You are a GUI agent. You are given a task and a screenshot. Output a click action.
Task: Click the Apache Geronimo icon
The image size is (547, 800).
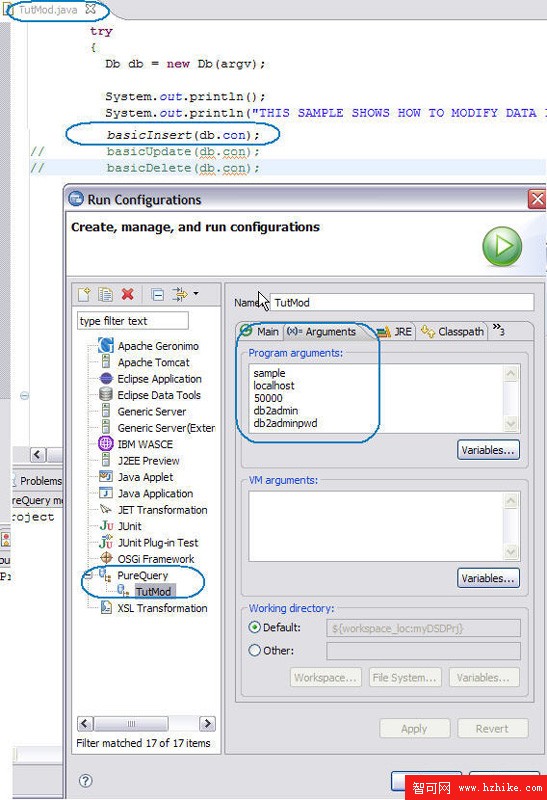tap(106, 345)
